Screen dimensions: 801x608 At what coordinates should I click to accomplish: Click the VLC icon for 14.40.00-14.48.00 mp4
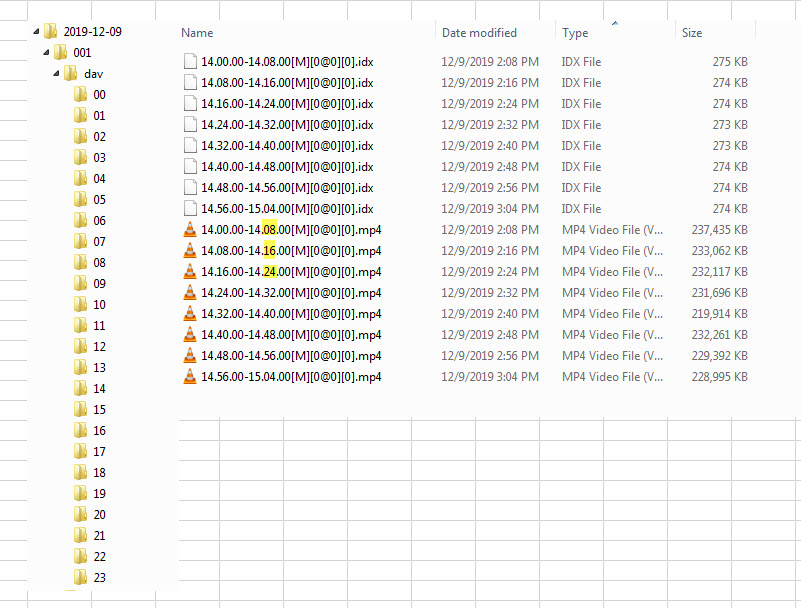[x=190, y=335]
